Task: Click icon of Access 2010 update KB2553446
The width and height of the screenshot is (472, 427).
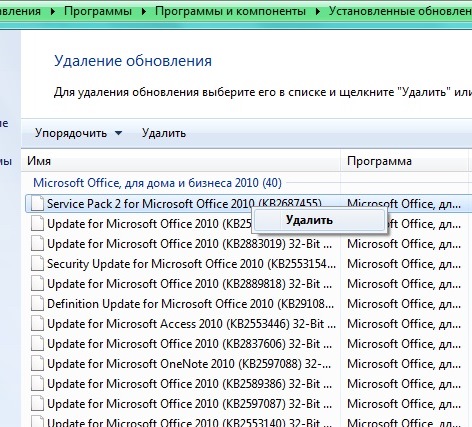Action: [x=37, y=324]
